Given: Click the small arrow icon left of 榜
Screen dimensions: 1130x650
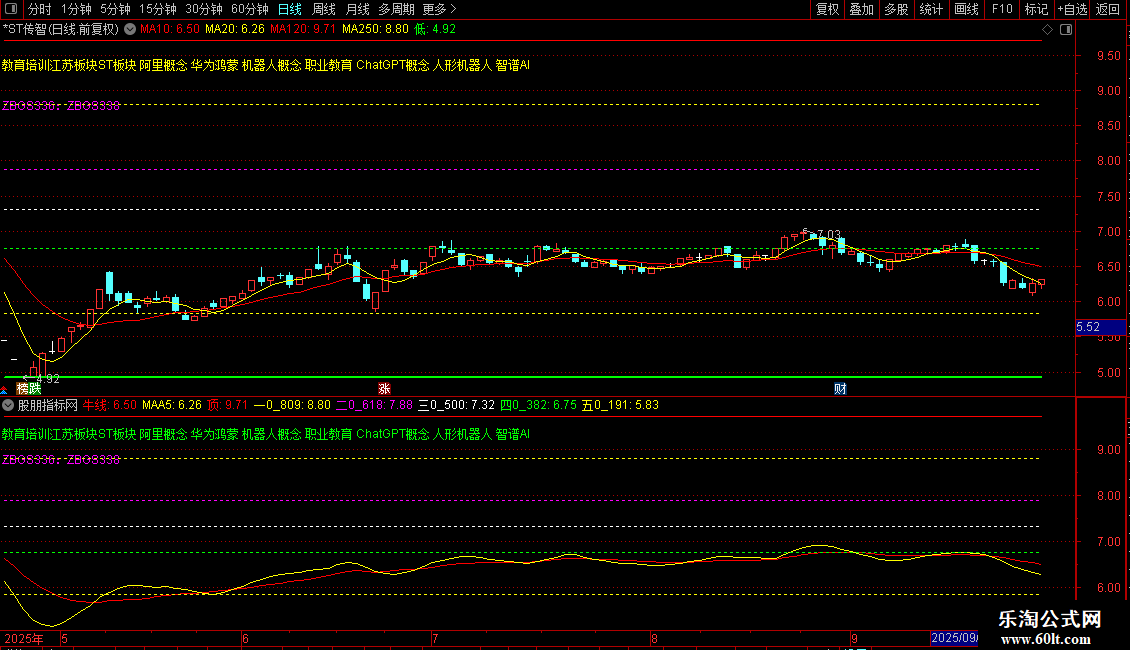Looking at the screenshot, I should click(x=4, y=391).
